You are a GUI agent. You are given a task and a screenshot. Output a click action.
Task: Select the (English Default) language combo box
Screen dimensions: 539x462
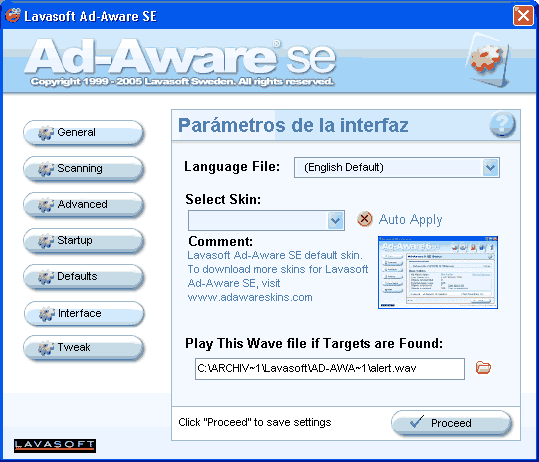click(x=397, y=168)
